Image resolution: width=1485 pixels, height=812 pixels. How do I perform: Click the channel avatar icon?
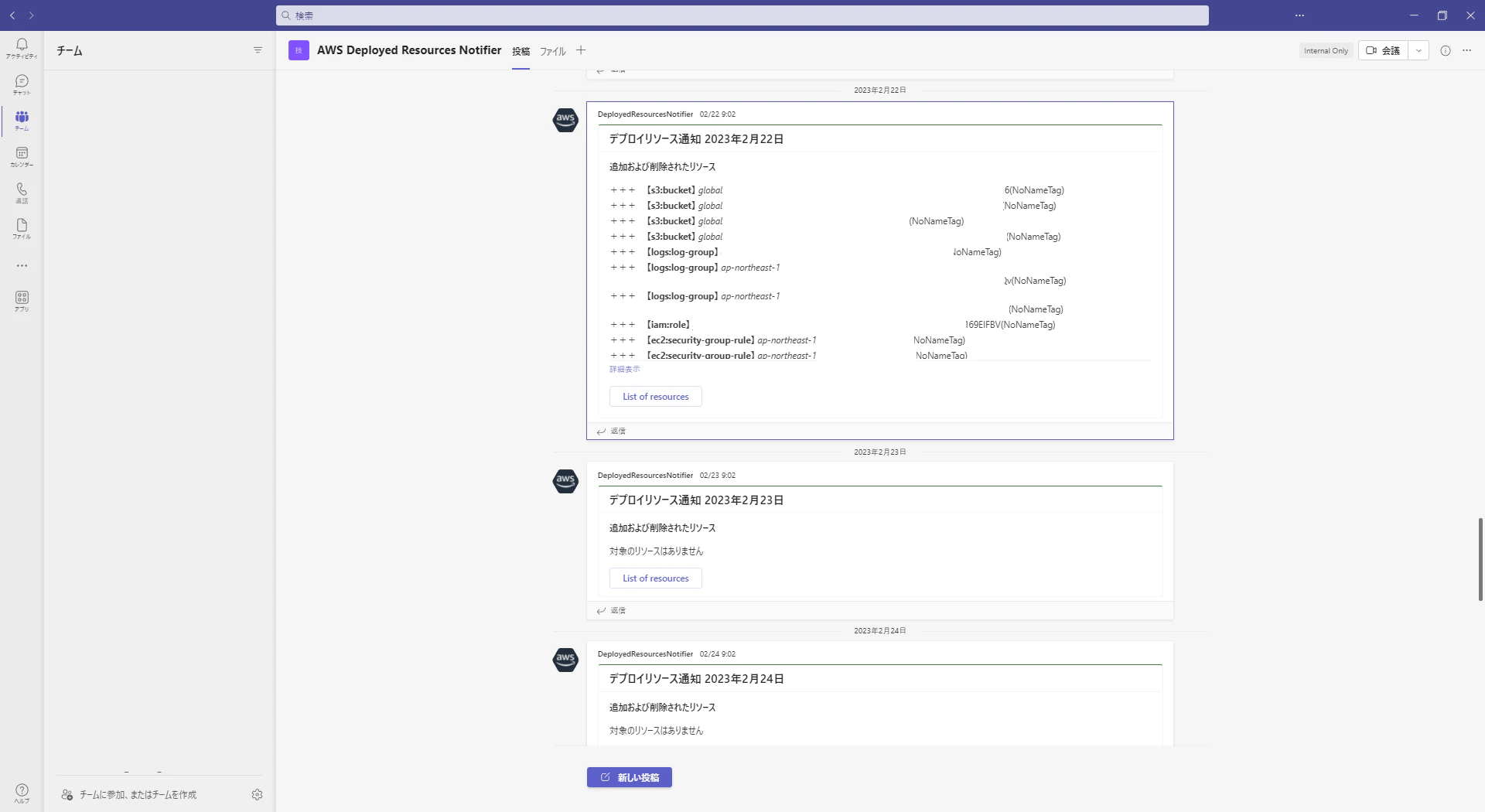(299, 50)
